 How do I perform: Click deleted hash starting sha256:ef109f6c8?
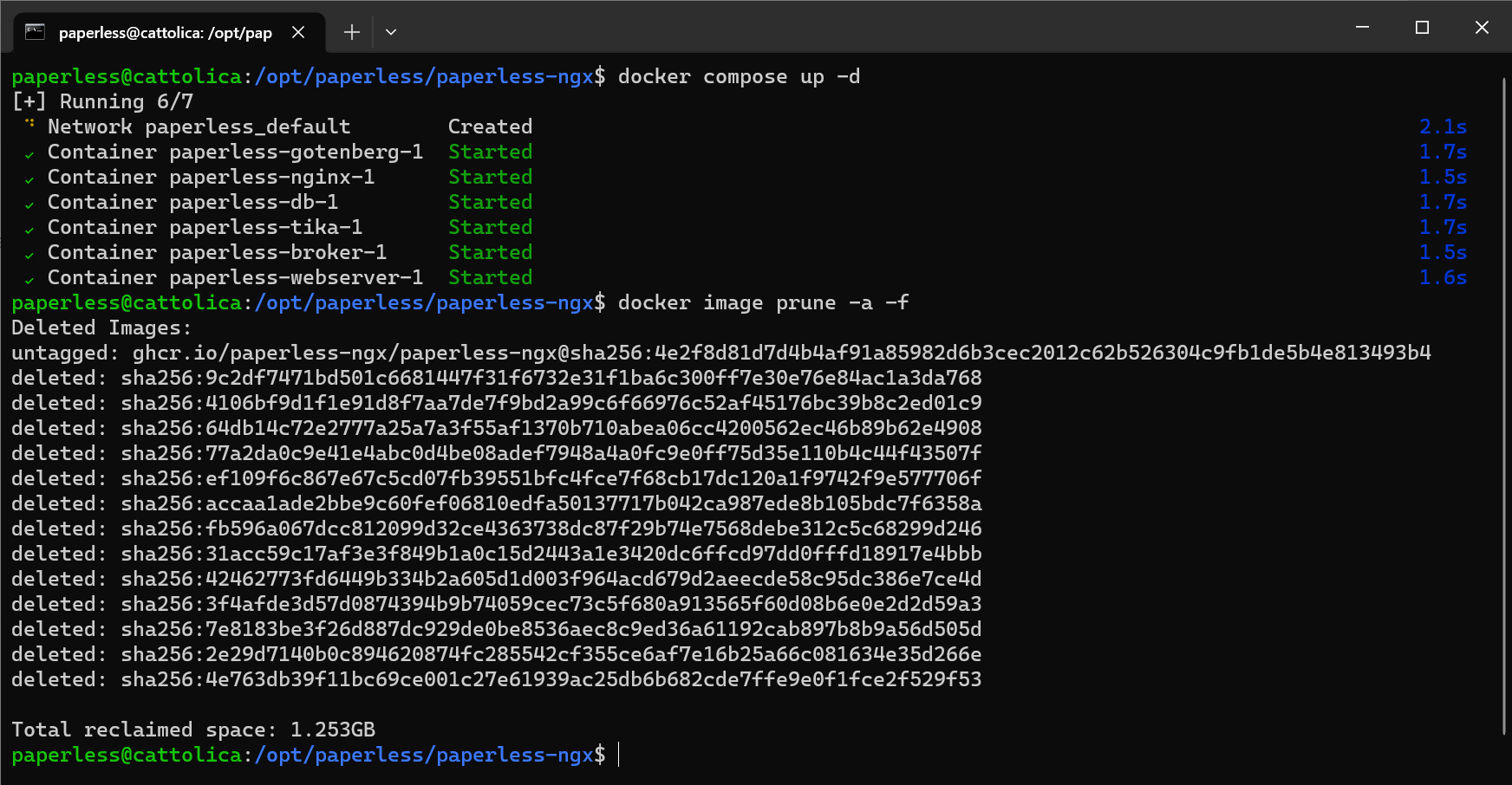pos(551,478)
